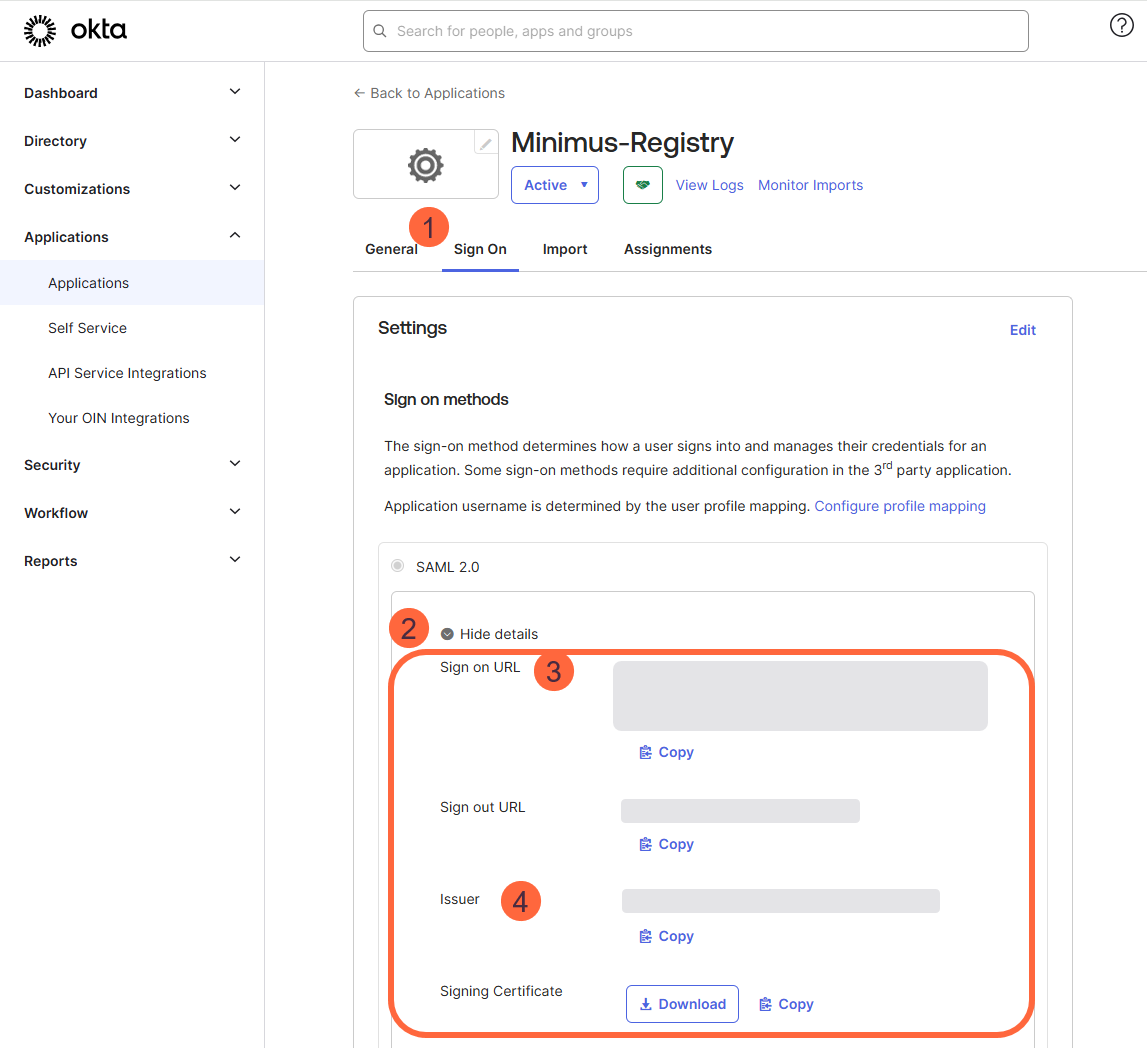
Task: Click Edit in Settings panel
Action: tap(1023, 330)
